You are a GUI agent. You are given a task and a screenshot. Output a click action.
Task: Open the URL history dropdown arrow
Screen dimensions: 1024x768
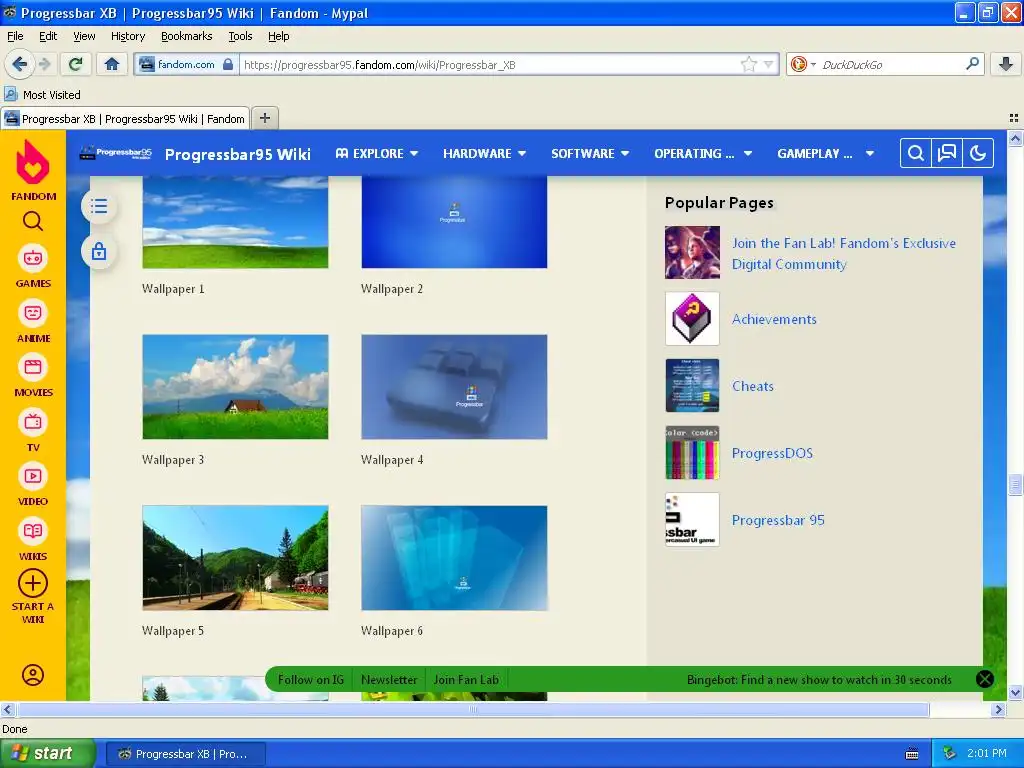coord(769,64)
